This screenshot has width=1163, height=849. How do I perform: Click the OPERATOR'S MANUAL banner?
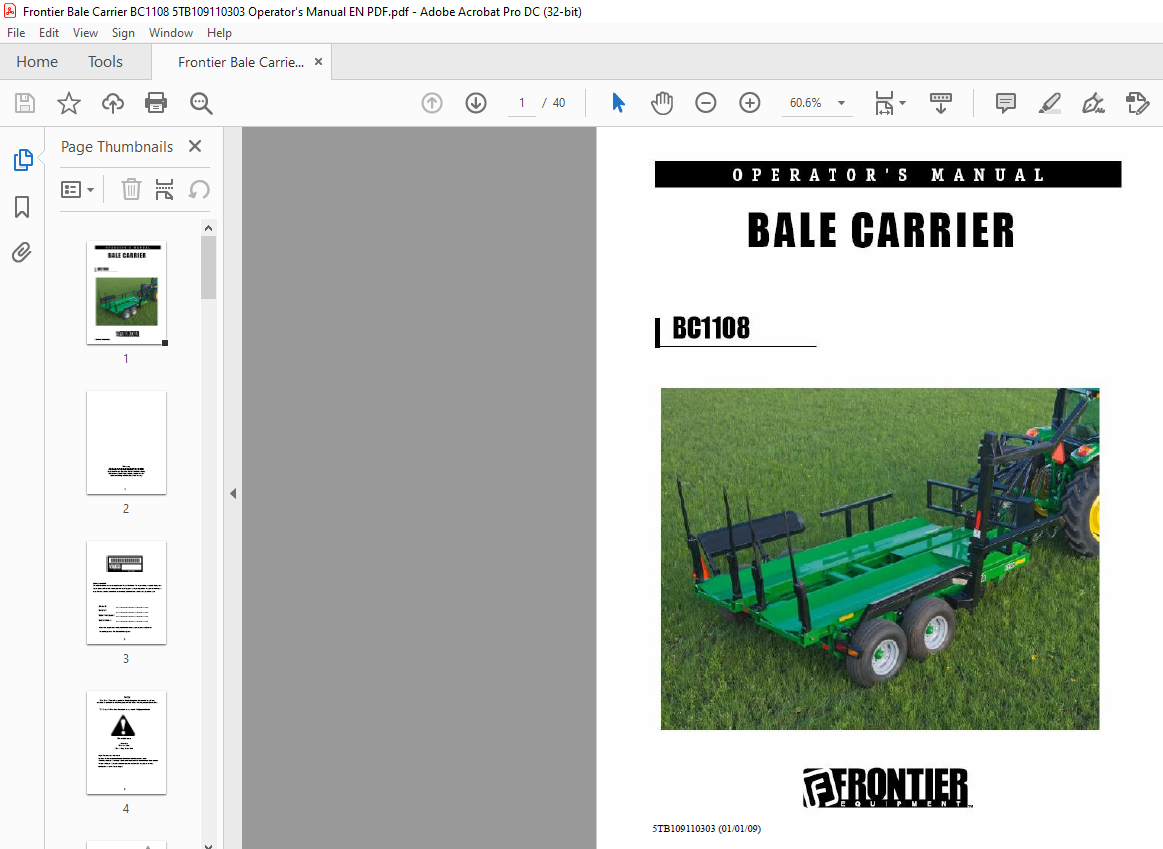[888, 175]
